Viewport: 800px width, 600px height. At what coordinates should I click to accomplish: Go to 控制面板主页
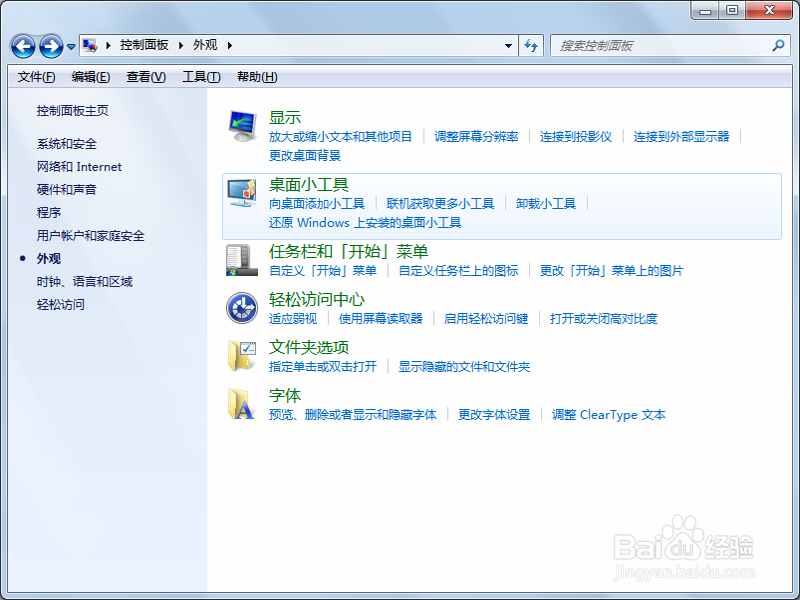pyautogui.click(x=72, y=111)
